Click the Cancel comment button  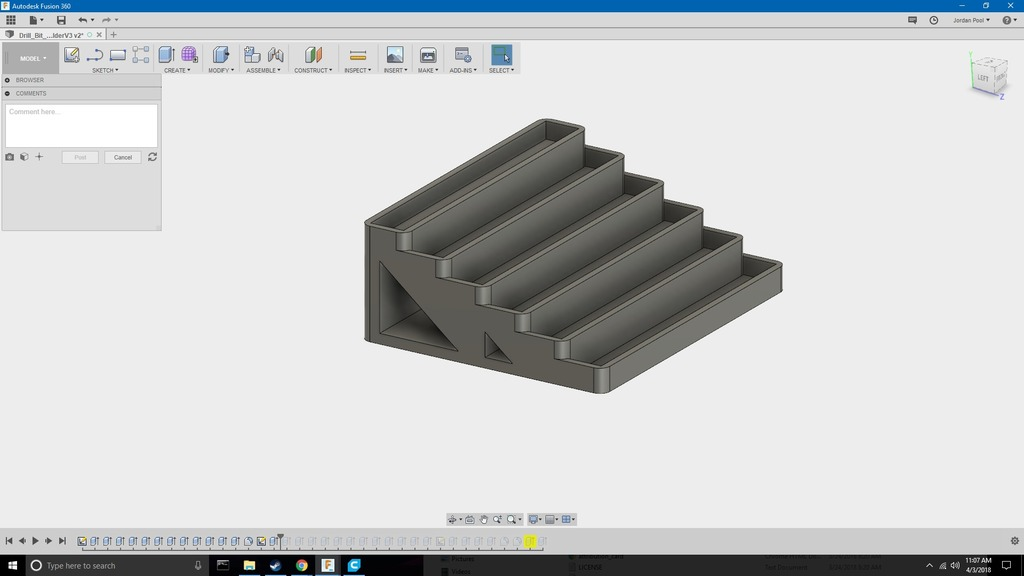pyautogui.click(x=122, y=157)
